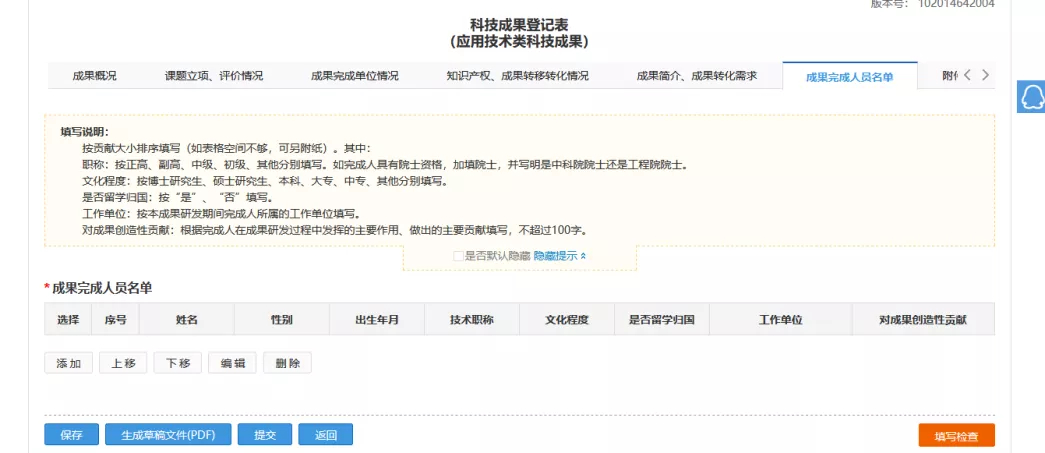Viewport: 1045px width, 453px height.
Task: Click the 文化程度 column header
Action: point(567,319)
